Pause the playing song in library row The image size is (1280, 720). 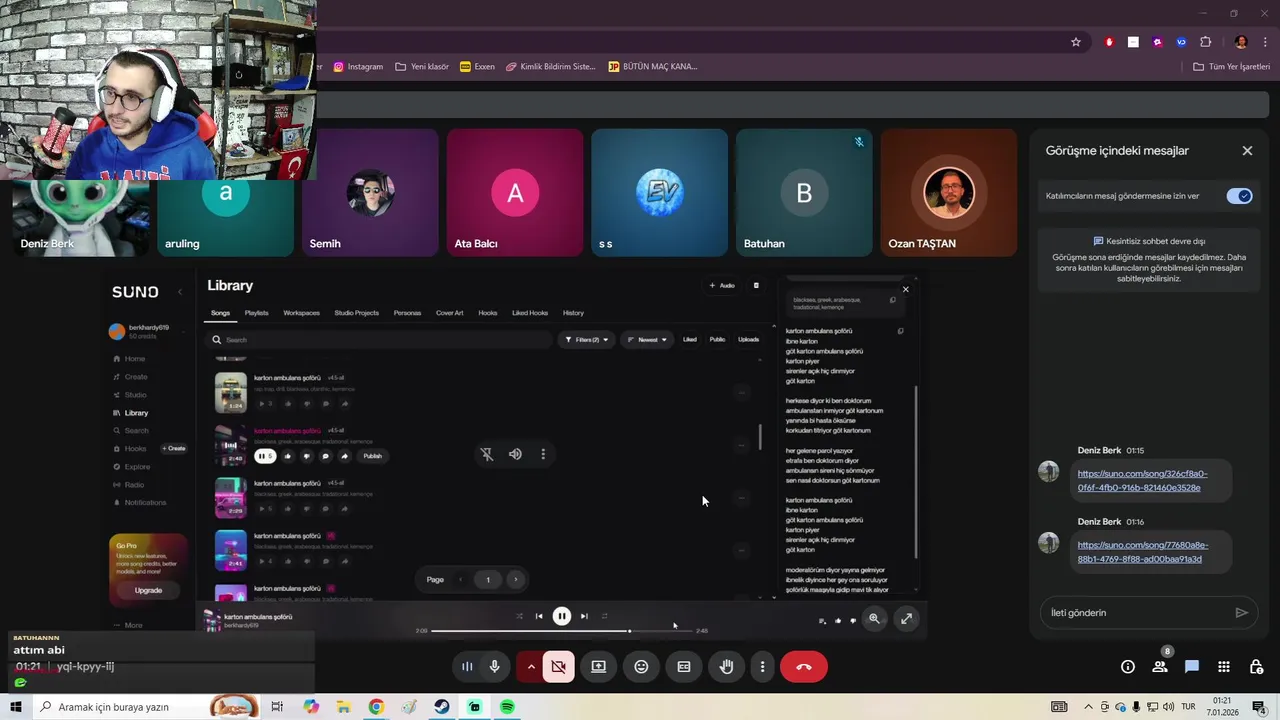pos(264,456)
